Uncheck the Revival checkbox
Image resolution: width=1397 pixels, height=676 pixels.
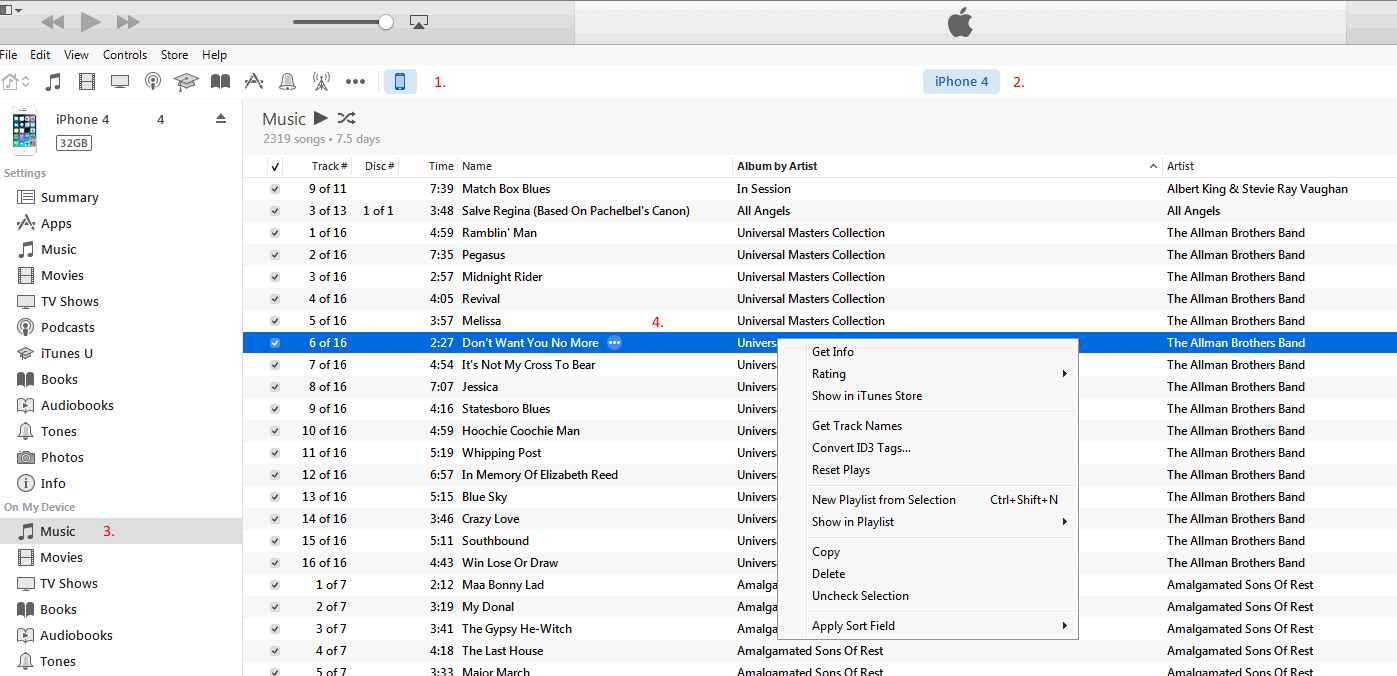pyautogui.click(x=275, y=299)
